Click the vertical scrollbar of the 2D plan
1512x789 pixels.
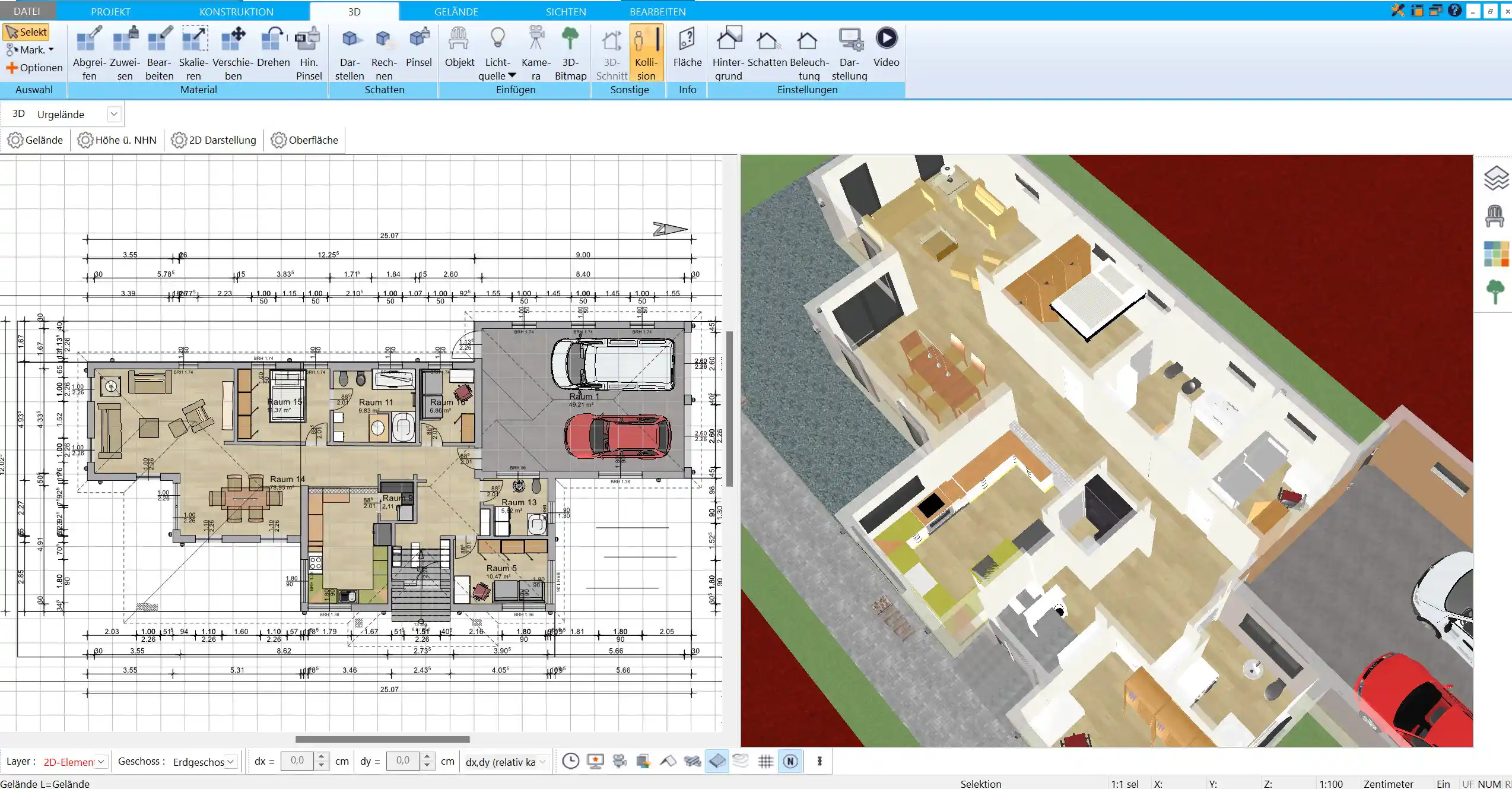click(x=729, y=409)
